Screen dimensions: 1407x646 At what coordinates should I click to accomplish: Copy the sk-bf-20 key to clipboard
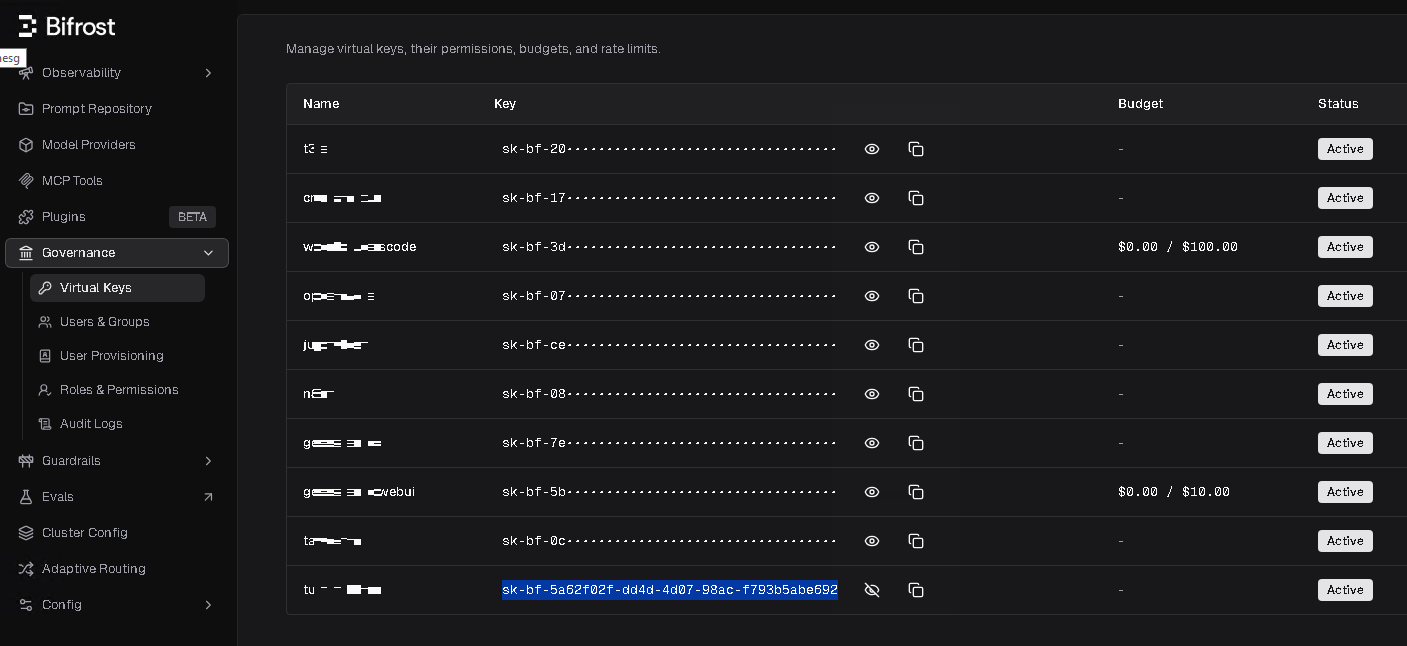click(x=915, y=149)
